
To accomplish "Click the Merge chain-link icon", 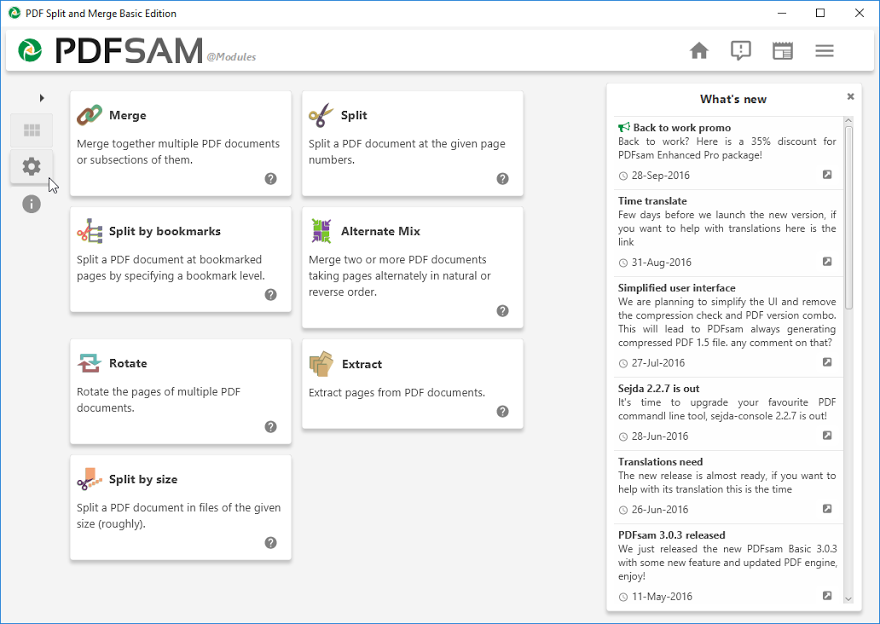I will pyautogui.click(x=89, y=115).
